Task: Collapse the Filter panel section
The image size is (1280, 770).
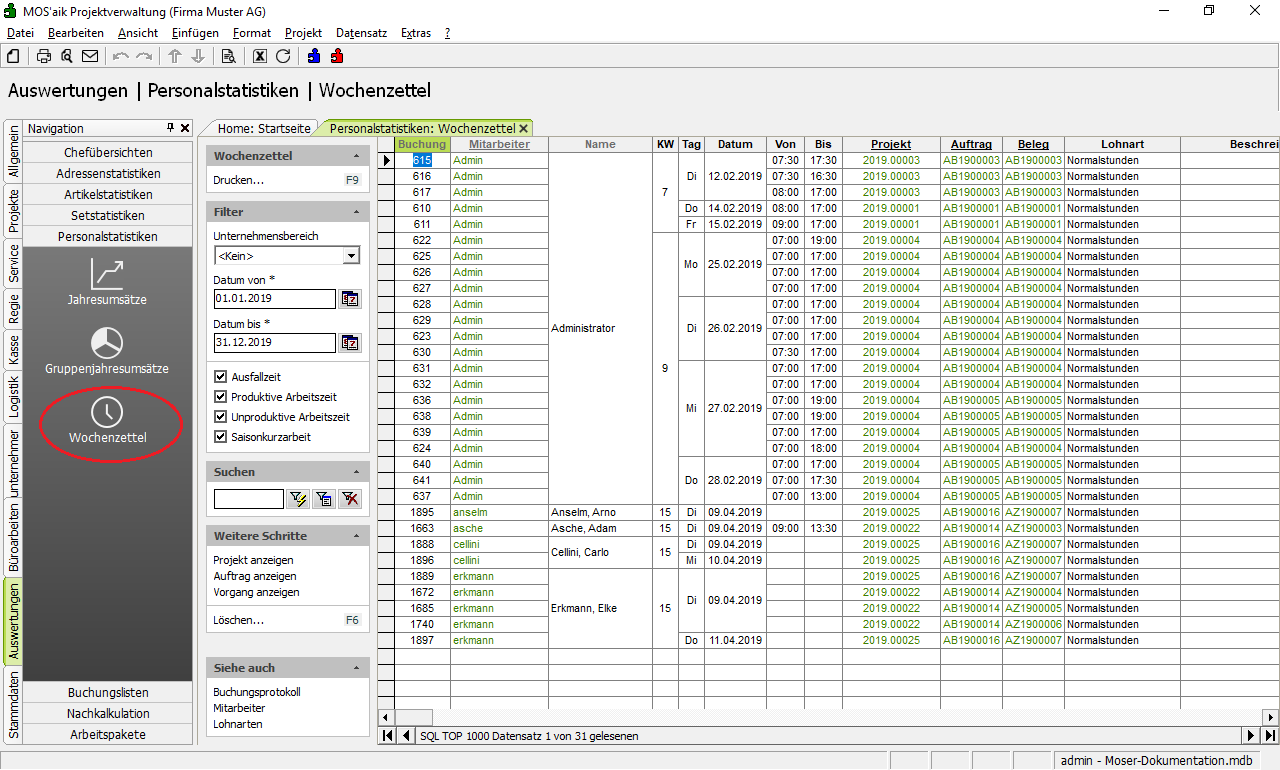Action: (357, 212)
